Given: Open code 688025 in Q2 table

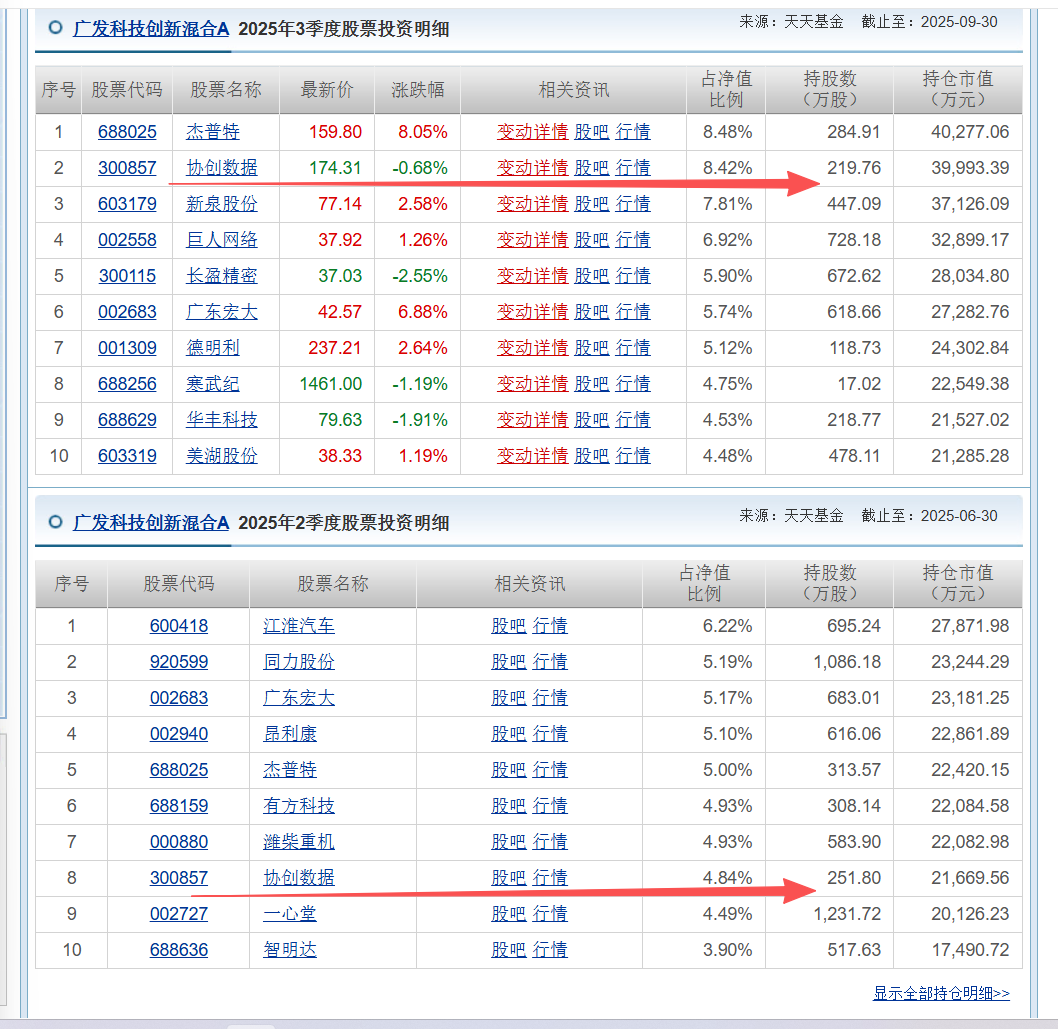Looking at the screenshot, I should [x=179, y=770].
